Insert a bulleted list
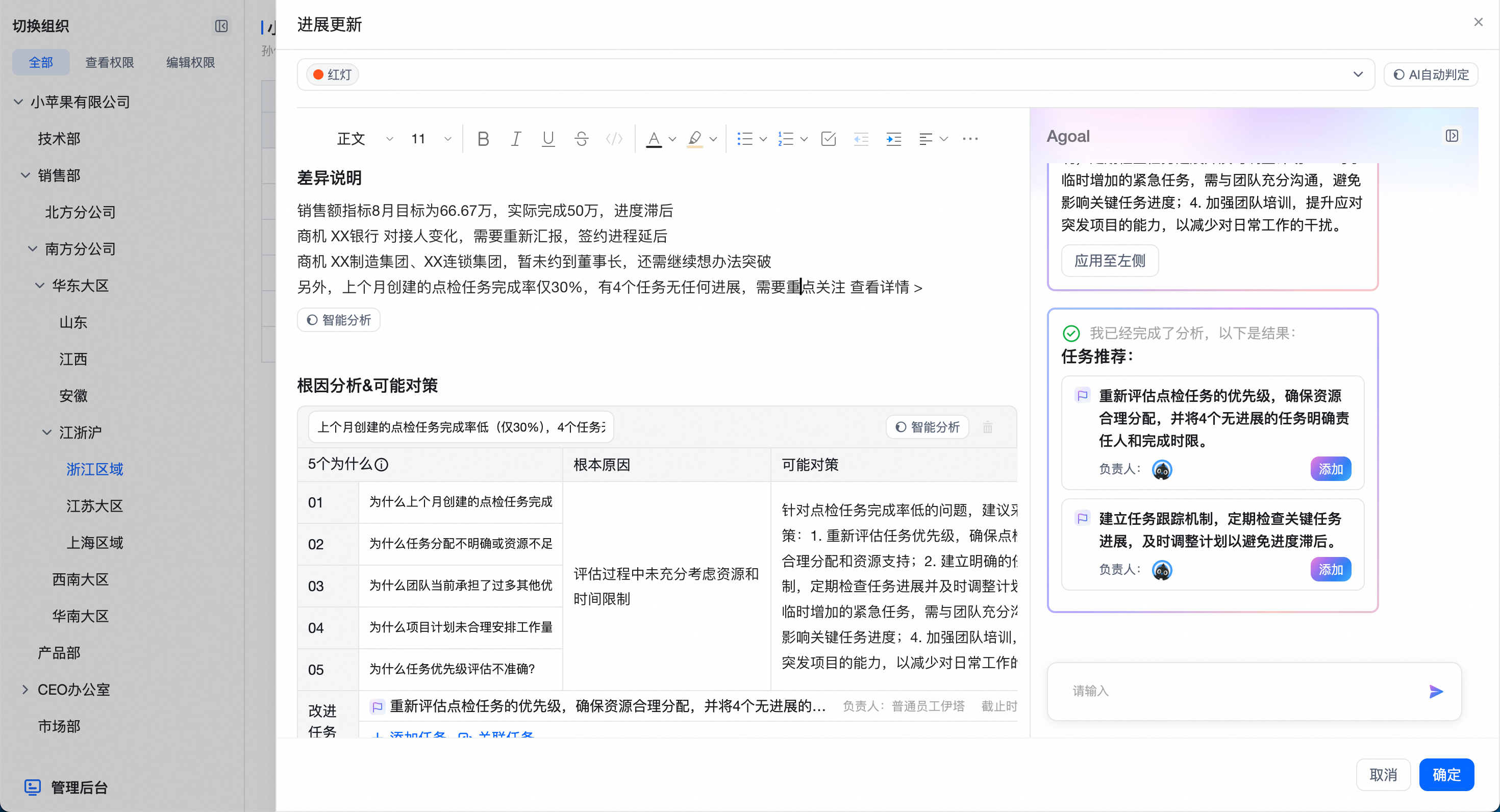 point(745,139)
